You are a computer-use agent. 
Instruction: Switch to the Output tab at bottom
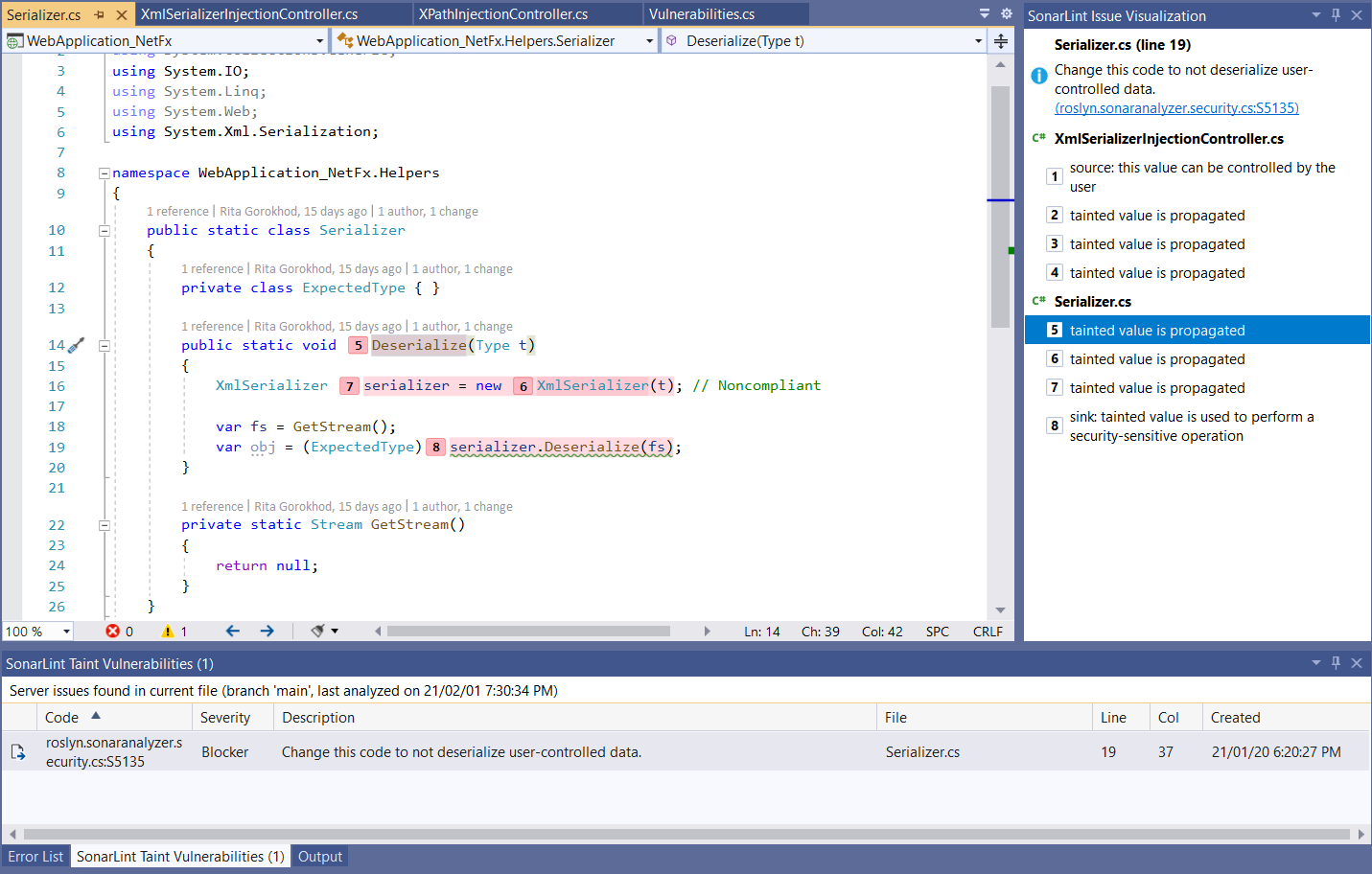pyautogui.click(x=319, y=856)
